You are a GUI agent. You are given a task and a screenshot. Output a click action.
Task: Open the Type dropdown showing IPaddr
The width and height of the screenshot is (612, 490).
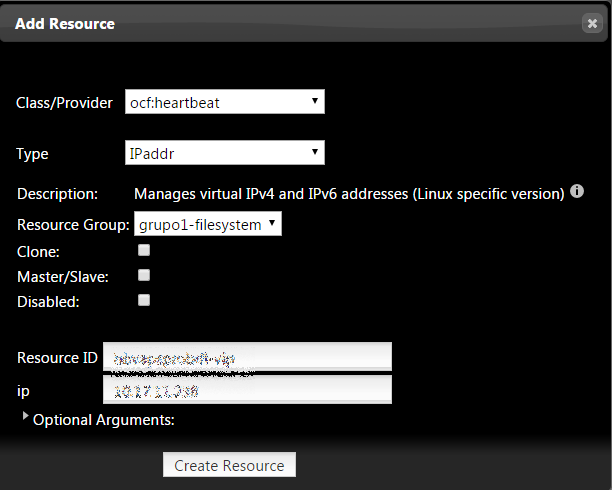pyautogui.click(x=225, y=153)
